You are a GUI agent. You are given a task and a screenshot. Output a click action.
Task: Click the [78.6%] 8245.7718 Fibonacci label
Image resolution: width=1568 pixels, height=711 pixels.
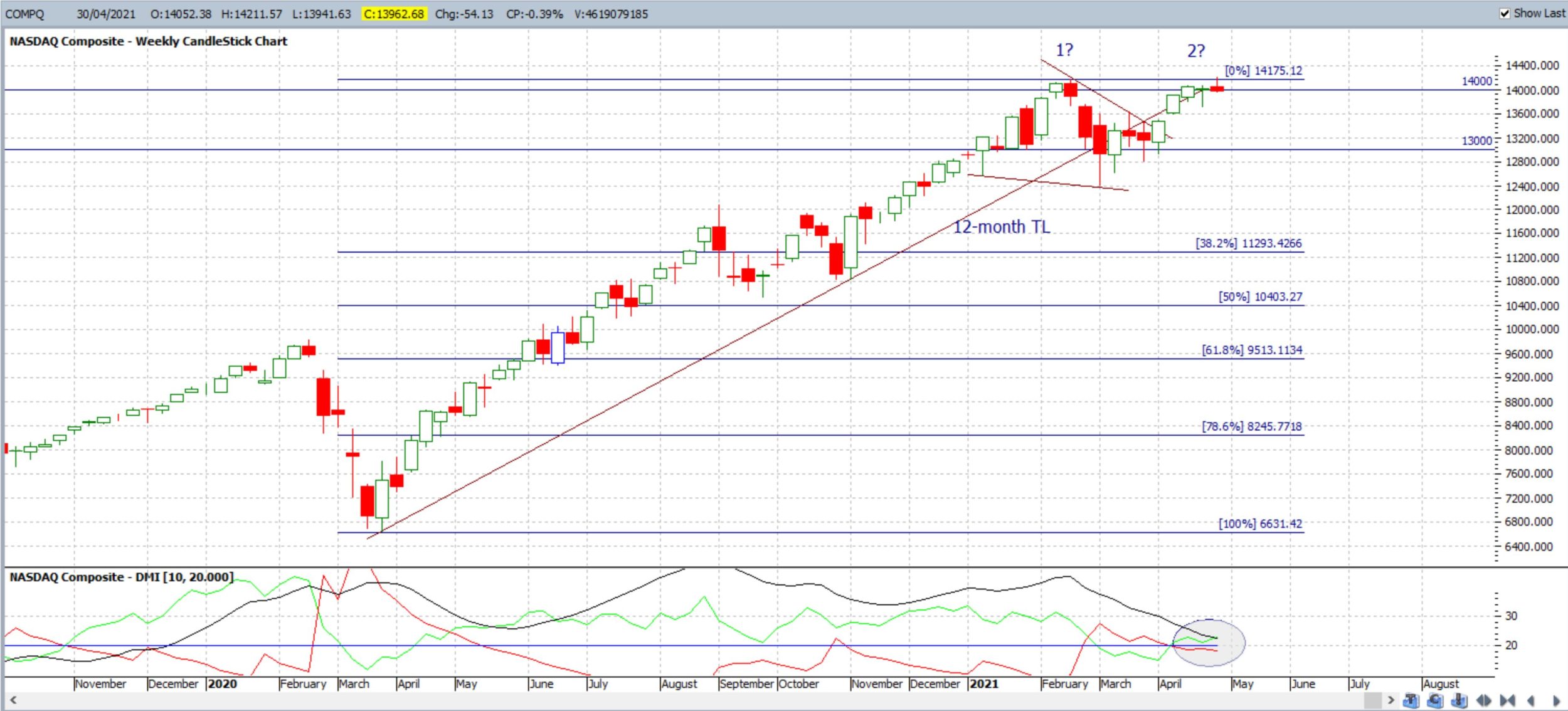click(x=1252, y=426)
